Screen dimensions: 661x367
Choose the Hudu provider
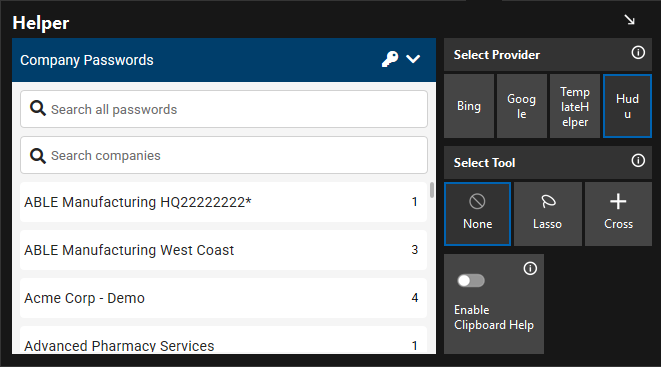627,106
